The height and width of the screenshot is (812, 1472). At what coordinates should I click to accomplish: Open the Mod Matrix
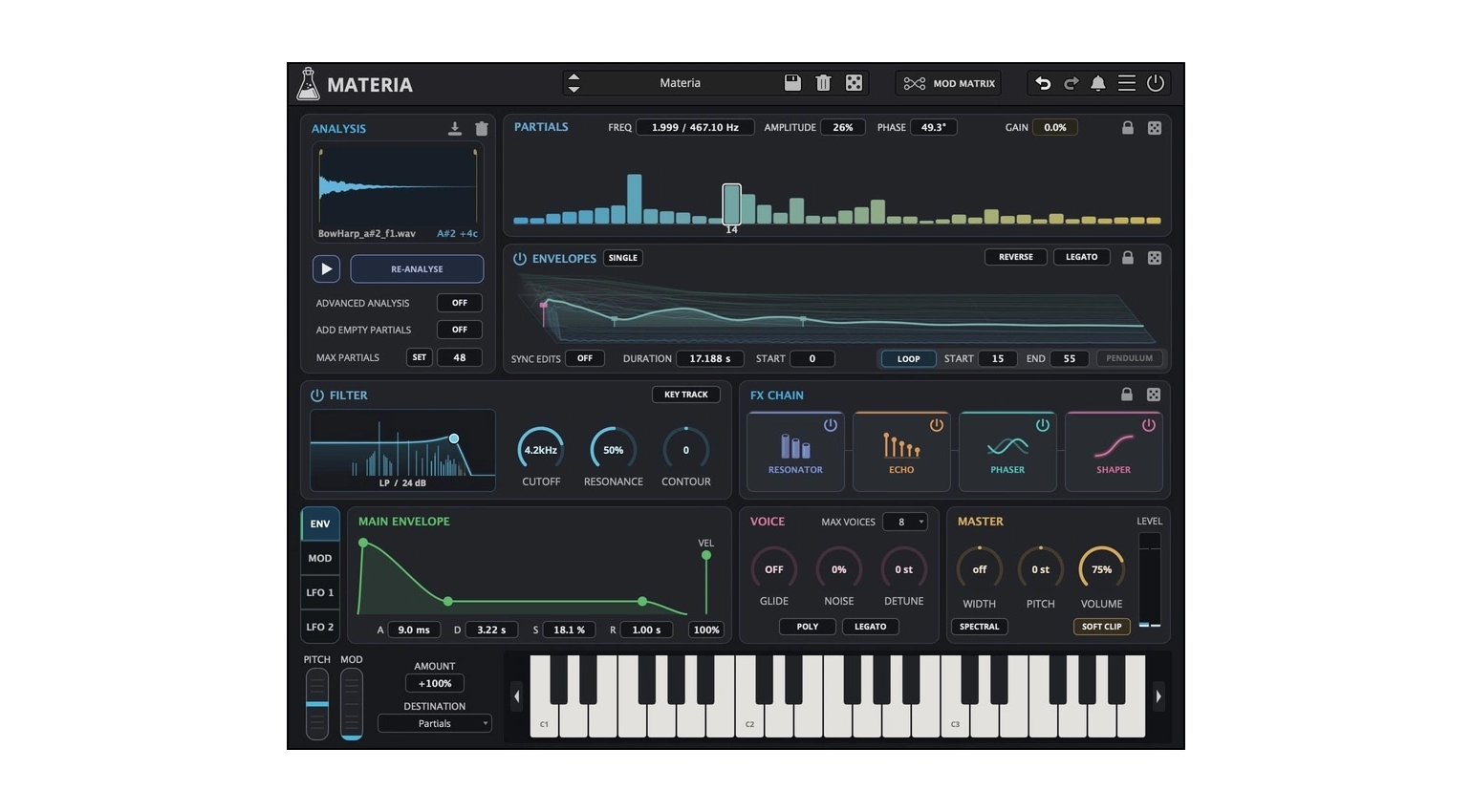point(949,83)
